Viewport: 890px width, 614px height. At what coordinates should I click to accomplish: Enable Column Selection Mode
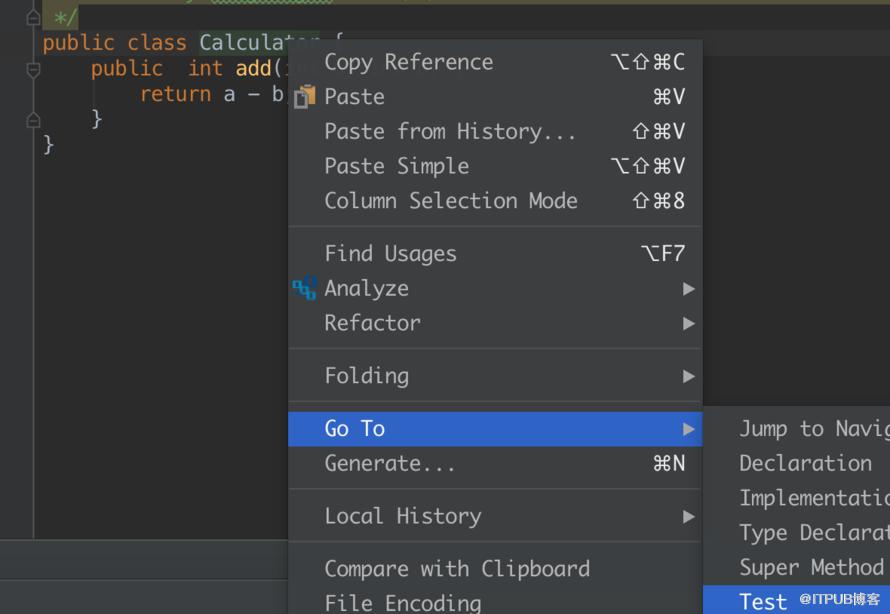496,201
